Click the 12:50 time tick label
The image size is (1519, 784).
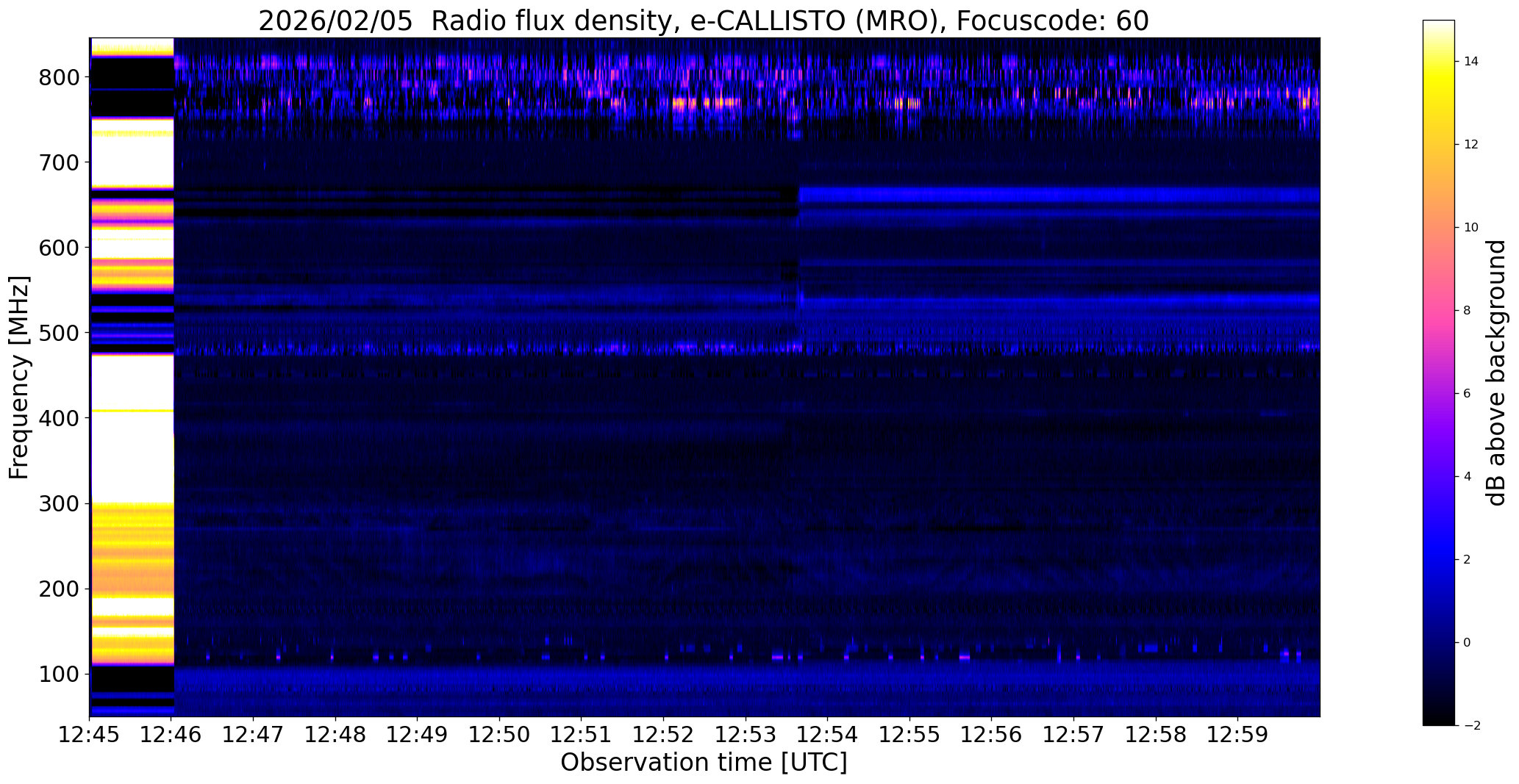pos(500,735)
